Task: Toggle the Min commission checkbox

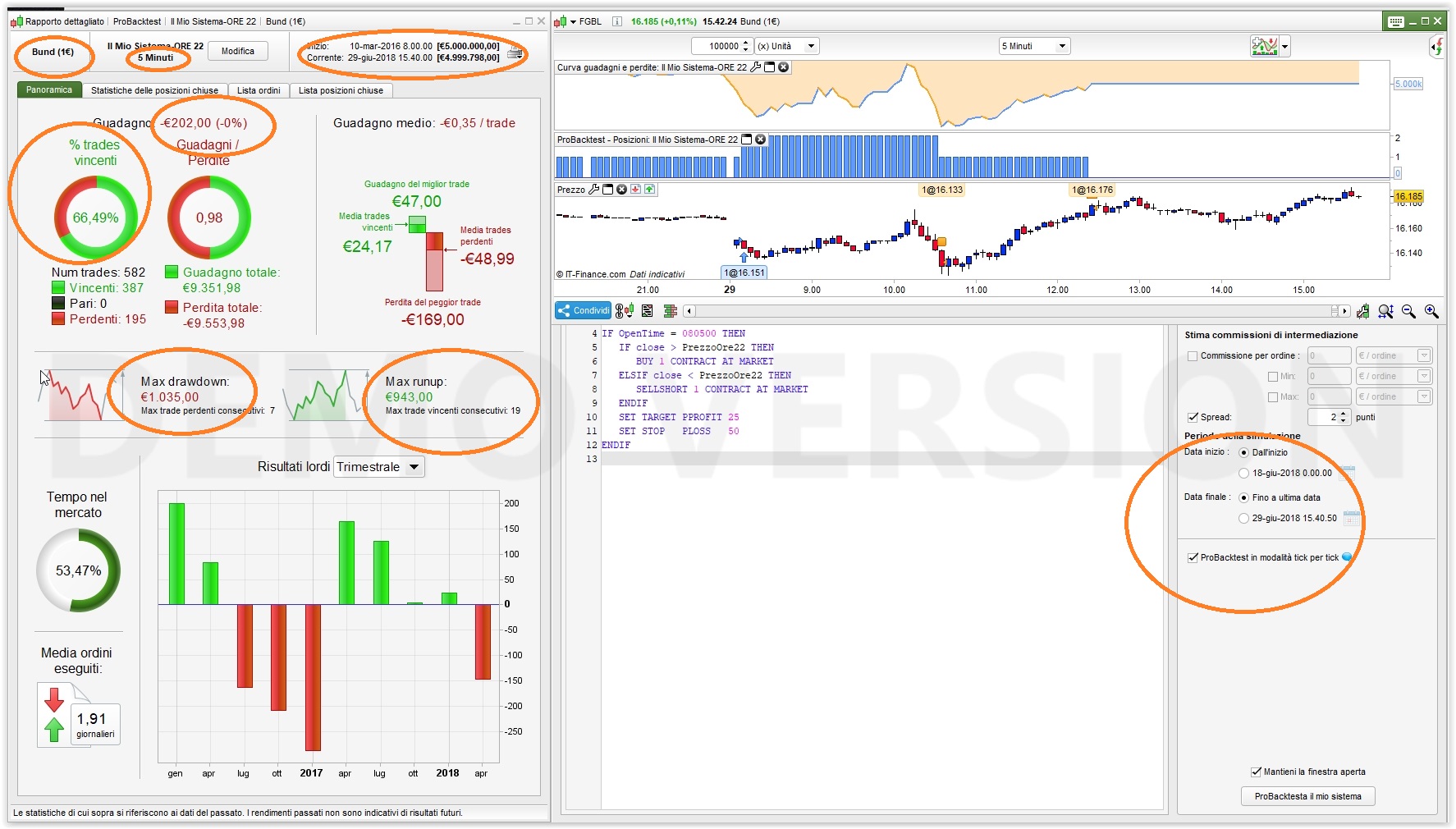Action: point(1273,377)
